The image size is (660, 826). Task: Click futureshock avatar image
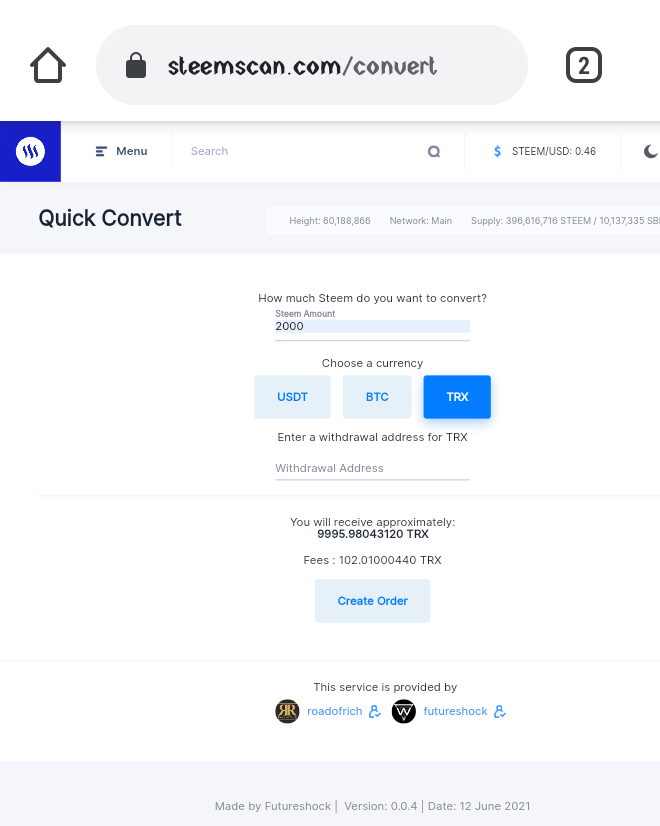403,711
